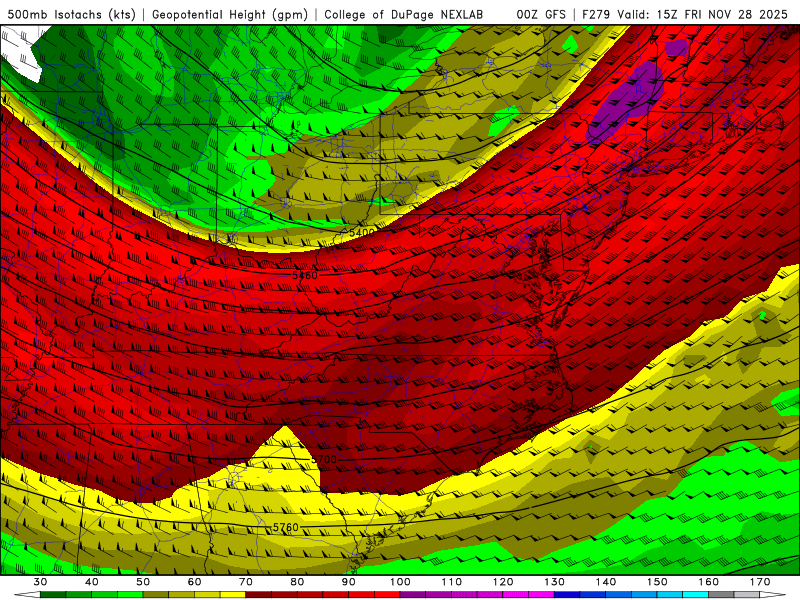Click the 60 knot legend value

pos(194,582)
